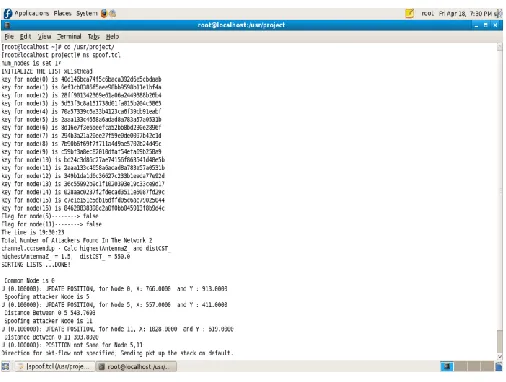
Task: Select root@localhost terminal taskbar button
Action: click(136, 367)
